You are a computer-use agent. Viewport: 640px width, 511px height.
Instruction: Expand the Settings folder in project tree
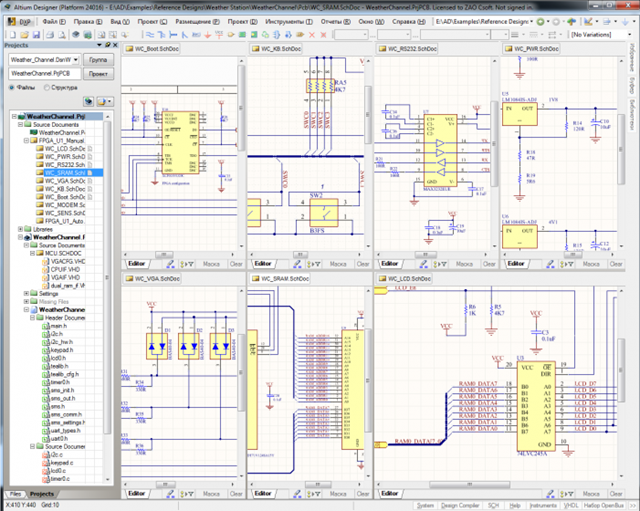tap(27, 293)
